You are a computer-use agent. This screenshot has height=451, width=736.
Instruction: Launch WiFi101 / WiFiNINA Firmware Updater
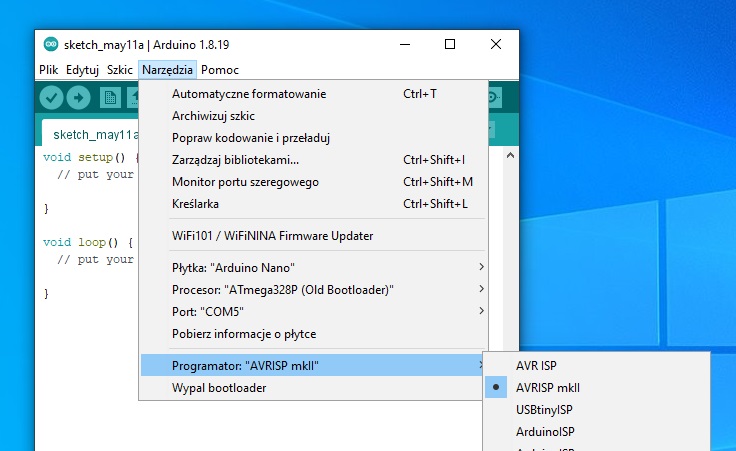click(x=314, y=236)
